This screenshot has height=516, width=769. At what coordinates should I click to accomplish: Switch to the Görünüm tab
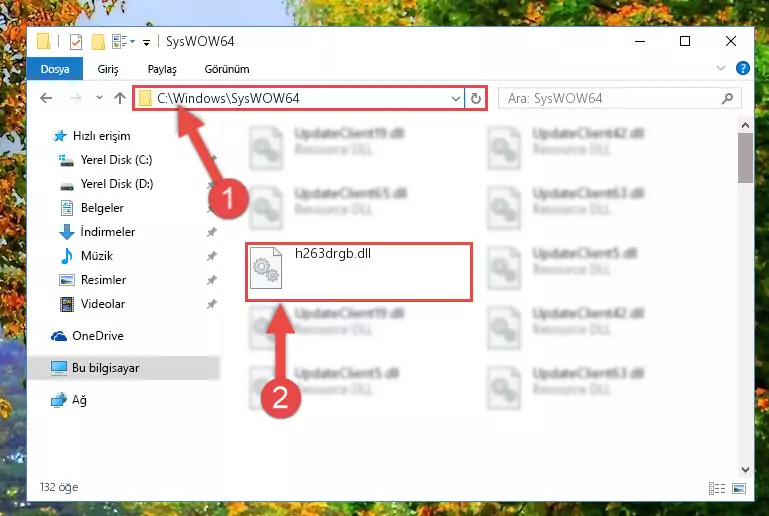227,69
